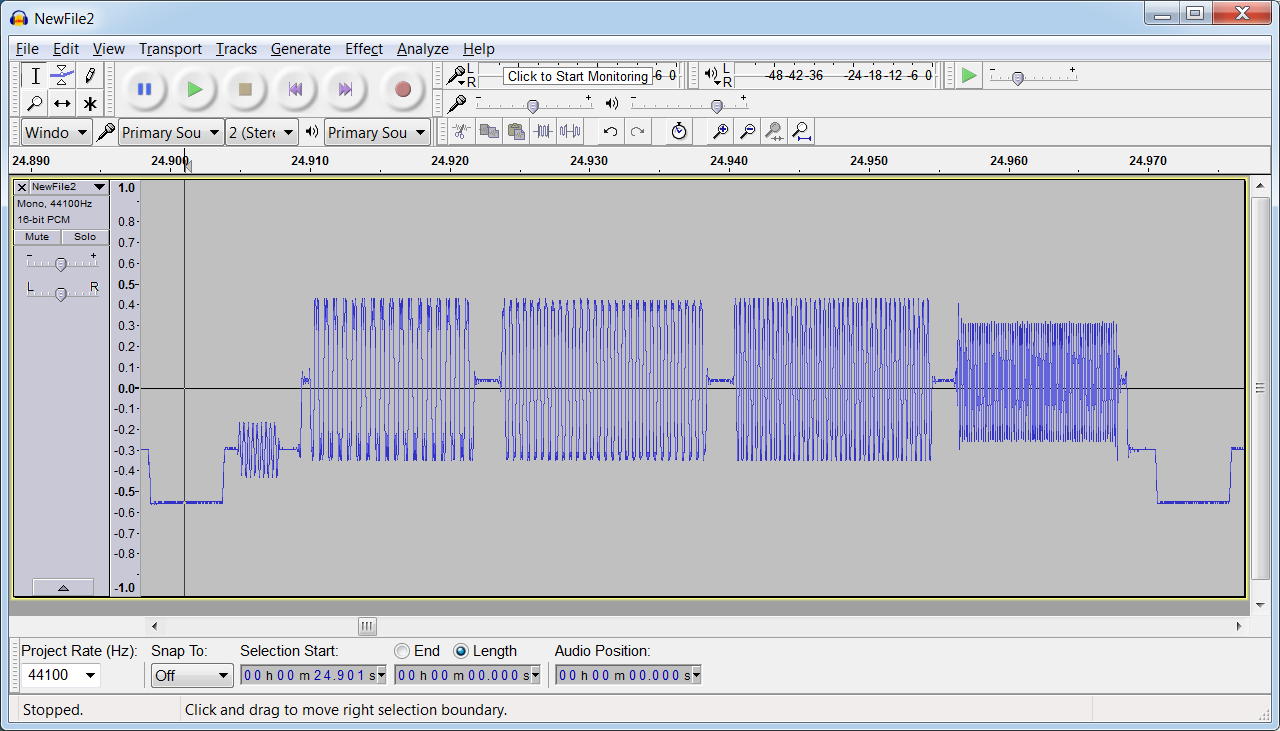This screenshot has height=731, width=1280.
Task: Select the End radio button
Action: 402,651
